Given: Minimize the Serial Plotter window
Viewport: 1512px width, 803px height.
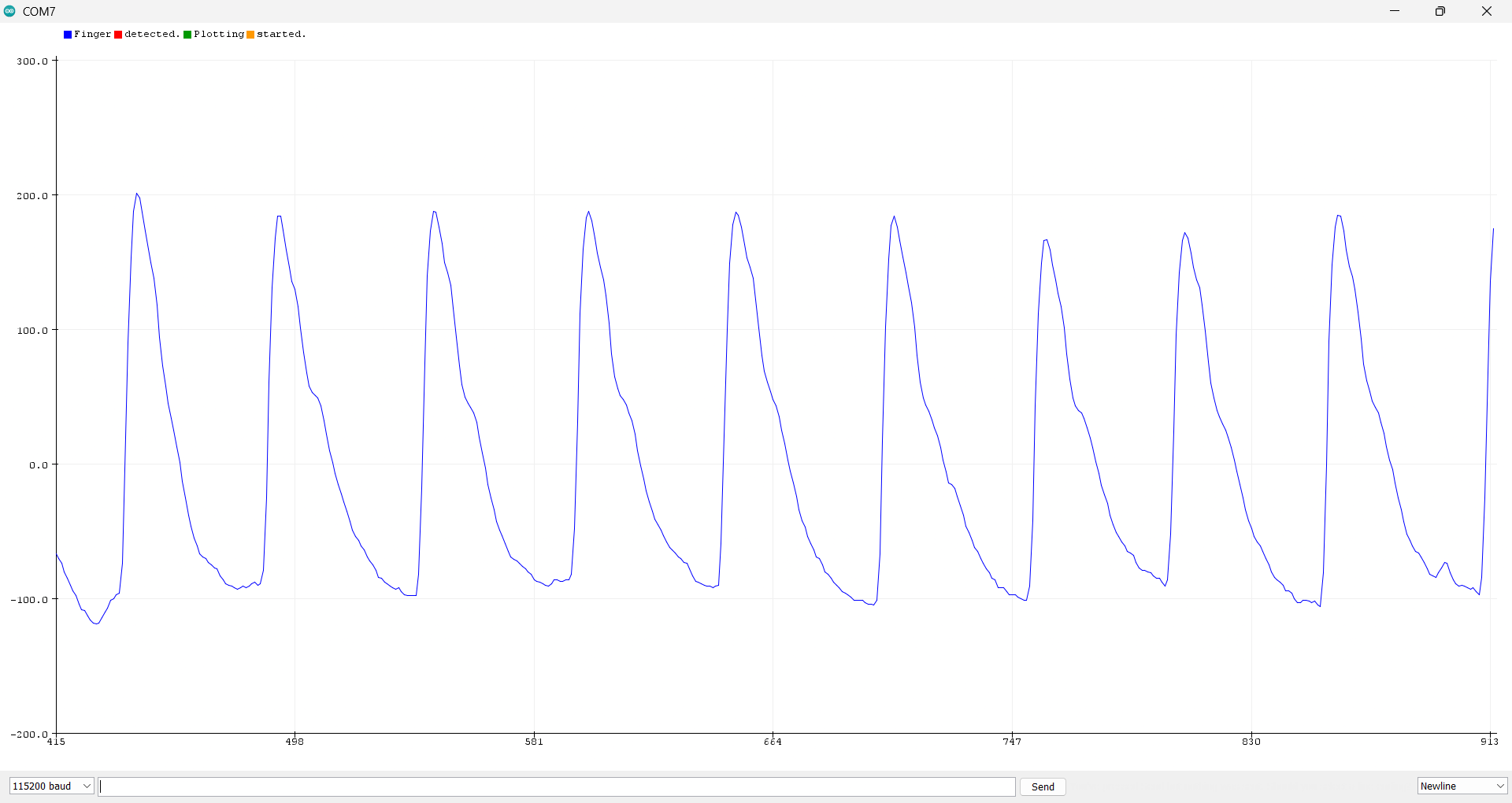Looking at the screenshot, I should pyautogui.click(x=1395, y=11).
